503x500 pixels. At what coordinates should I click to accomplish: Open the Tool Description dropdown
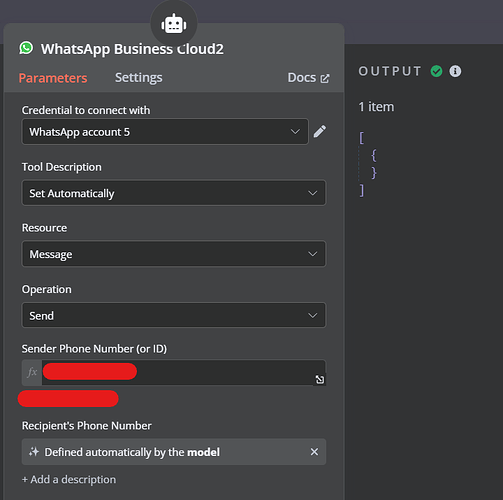[x=174, y=193]
